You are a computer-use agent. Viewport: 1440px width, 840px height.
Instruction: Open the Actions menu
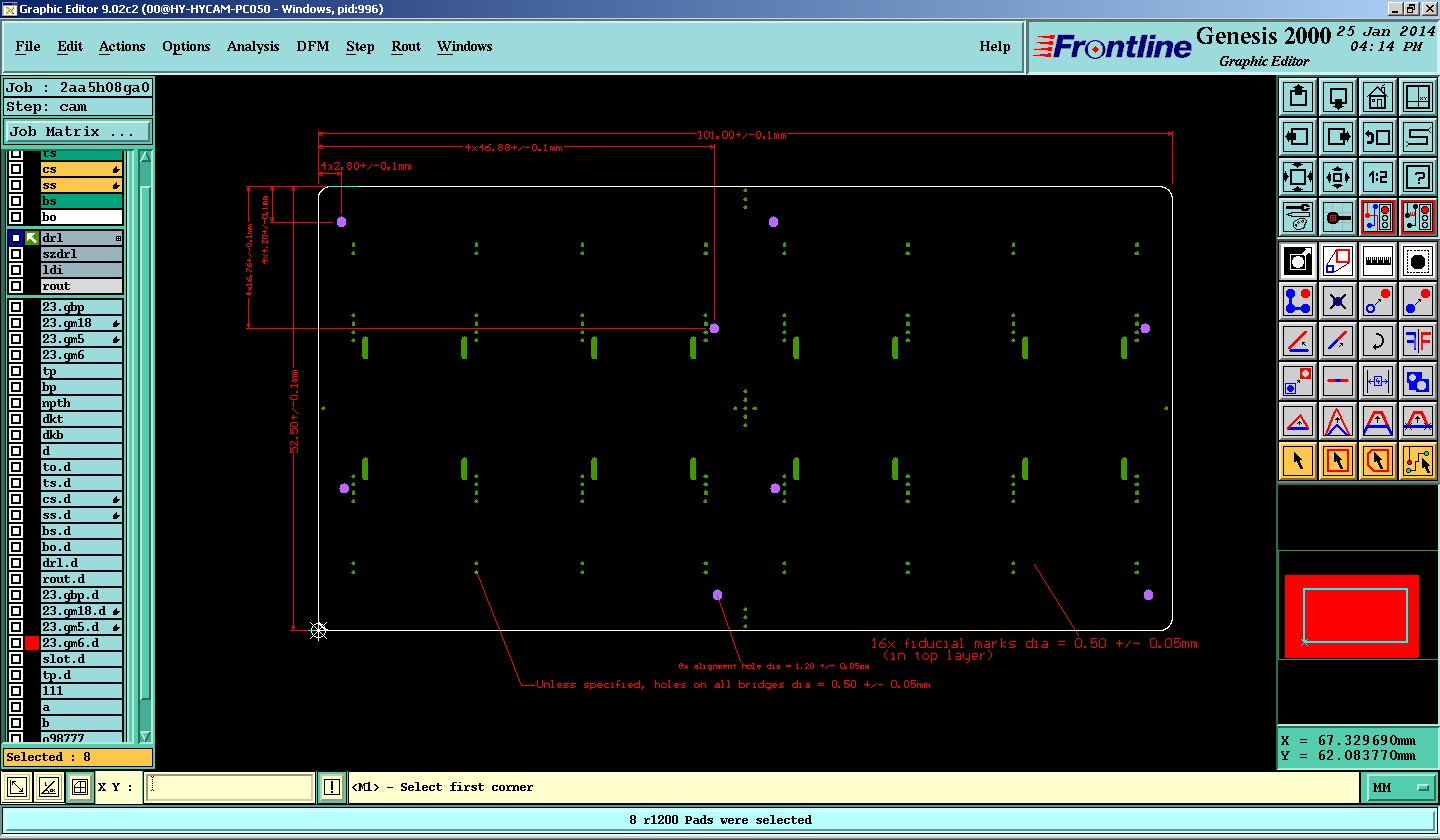(x=122, y=46)
